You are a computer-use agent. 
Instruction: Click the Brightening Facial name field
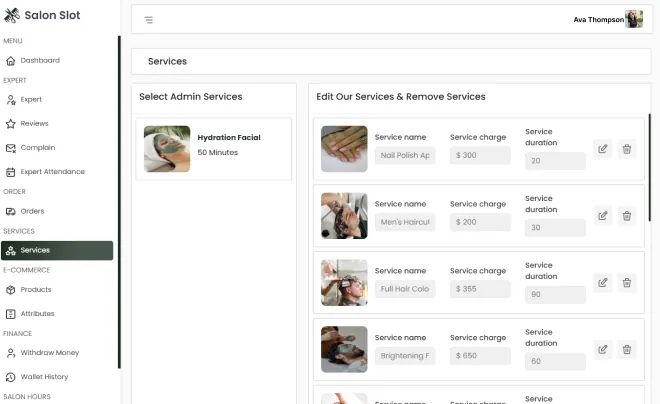coord(405,356)
